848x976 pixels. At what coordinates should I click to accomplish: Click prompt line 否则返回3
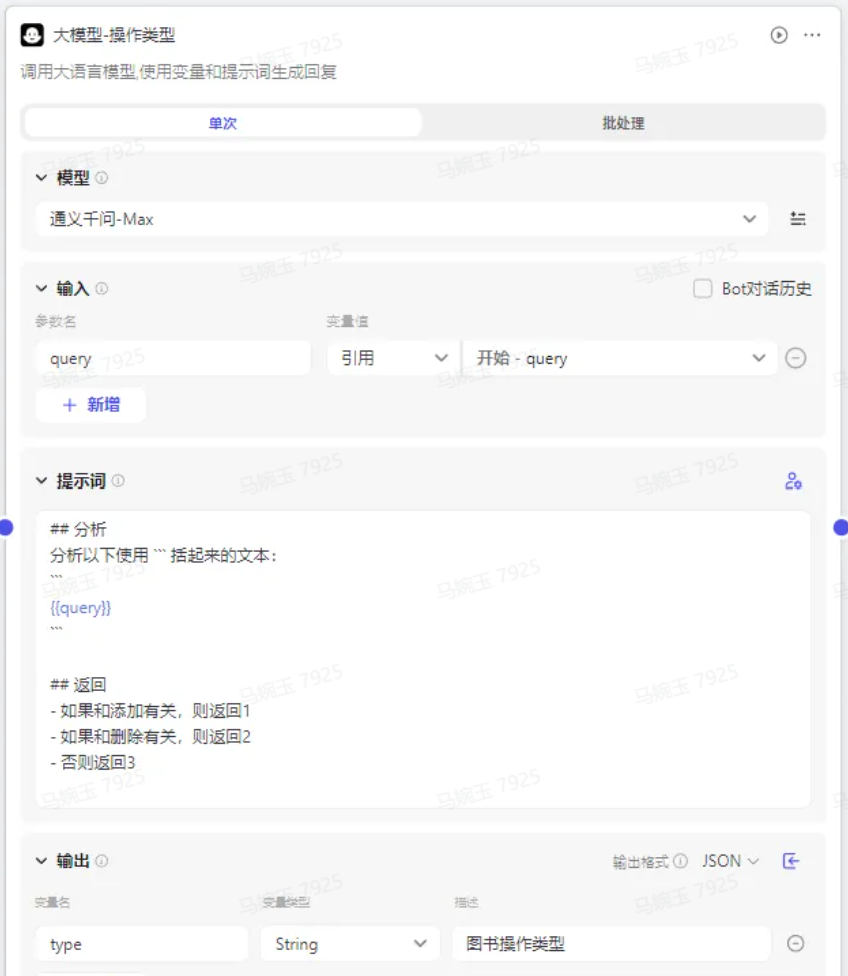93,762
